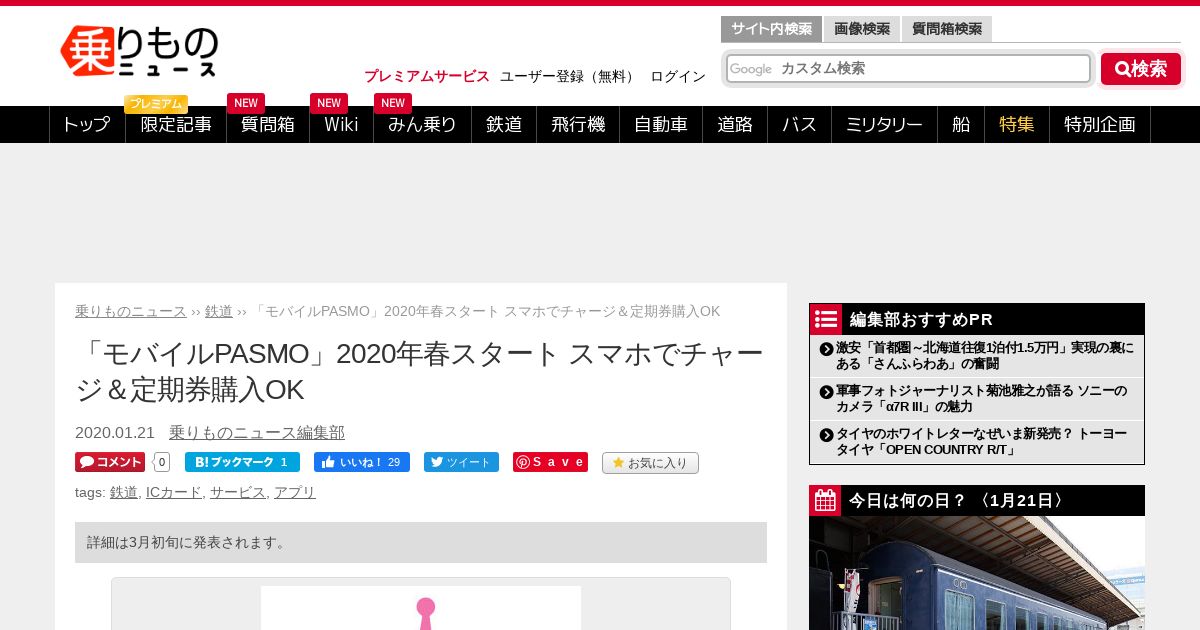Image resolution: width=1200 pixels, height=630 pixels.
Task: Open the 特別企画 menu item
Action: [1100, 124]
